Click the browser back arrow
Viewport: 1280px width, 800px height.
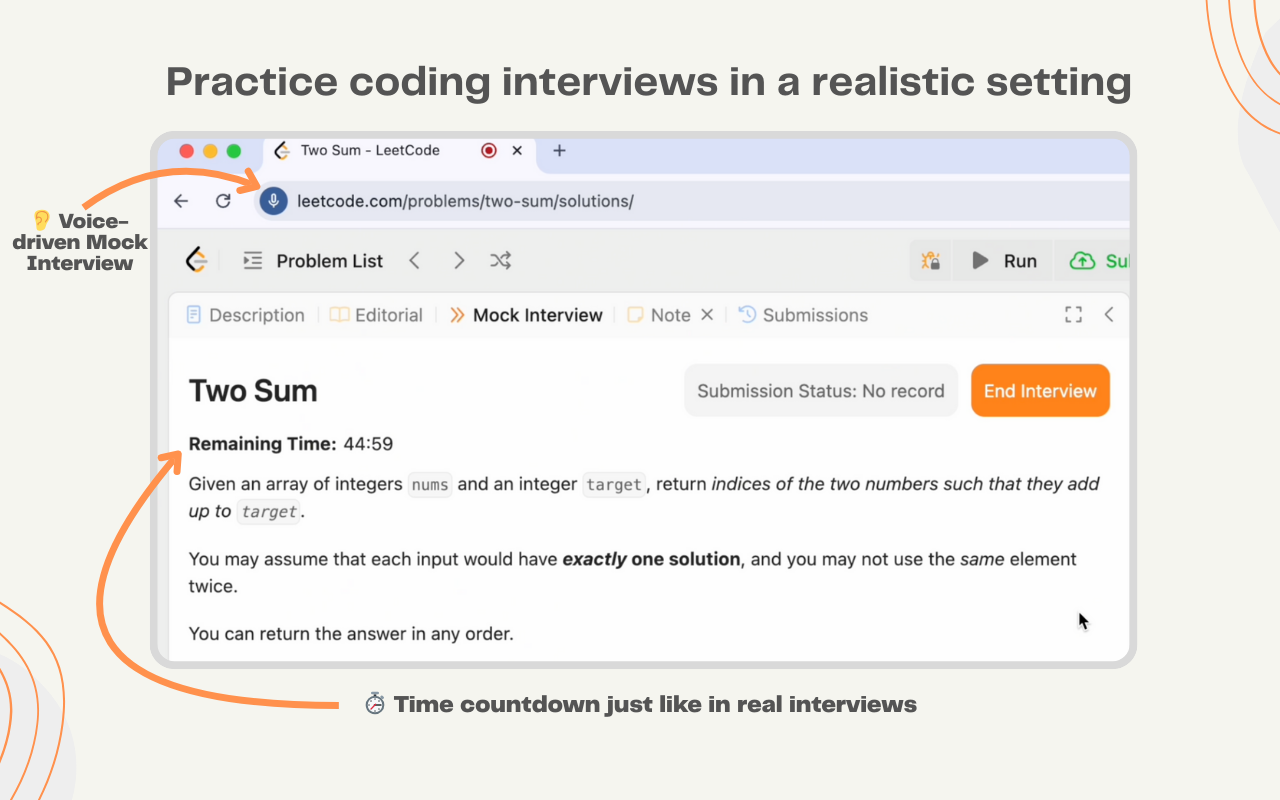pyautogui.click(x=181, y=201)
